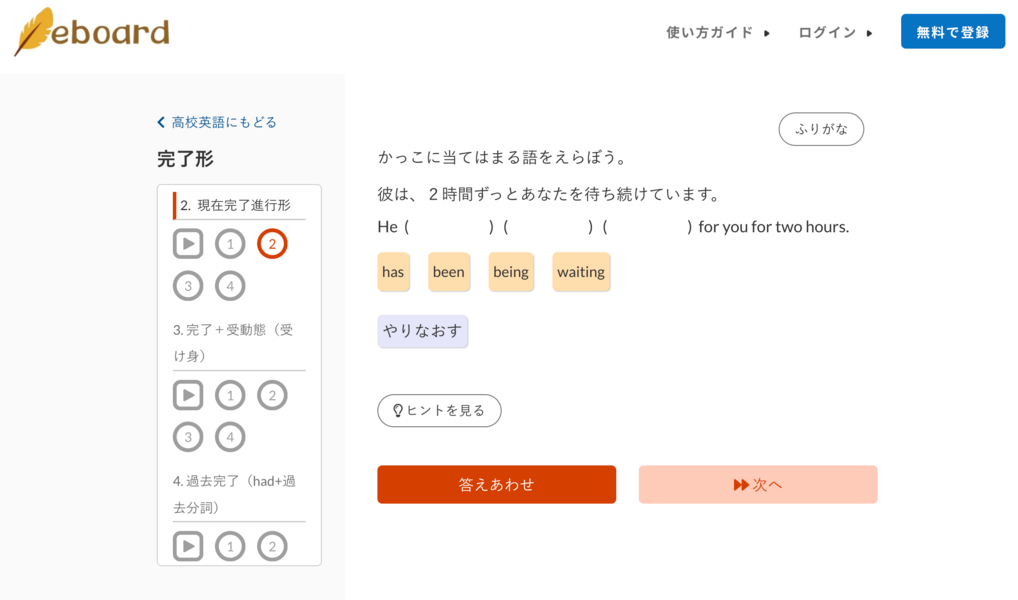Play the section 3 完了+受動態 video
The image size is (1018, 600).
click(x=188, y=395)
